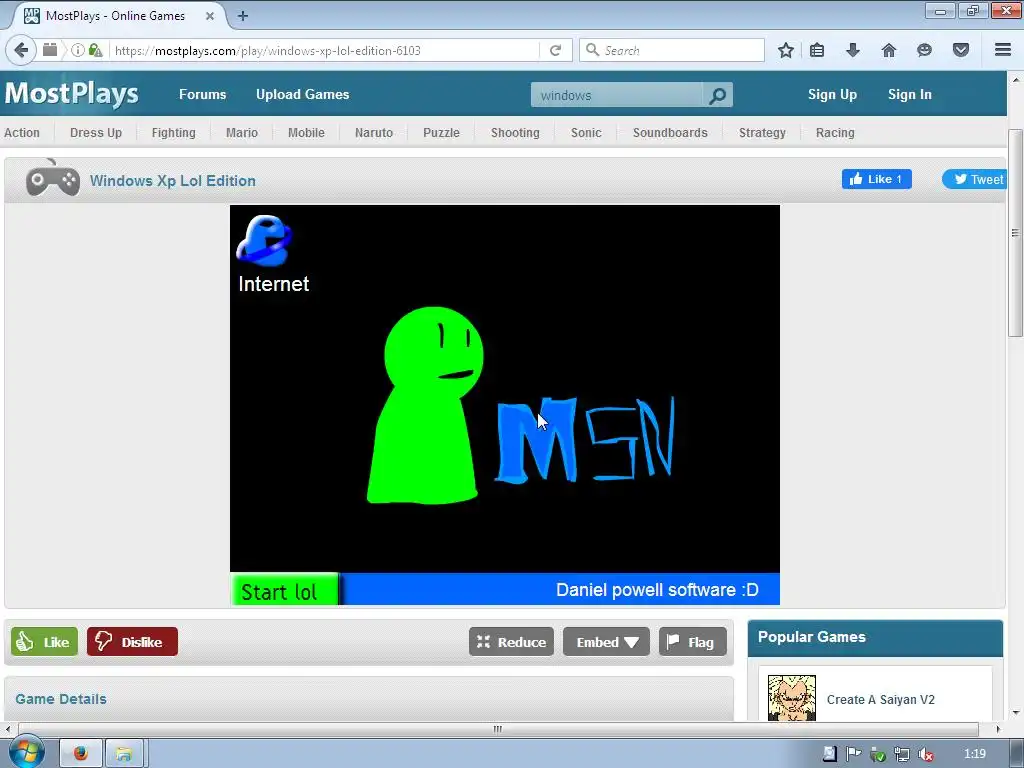Click the green MSN character
The image size is (1024, 768).
point(426,405)
